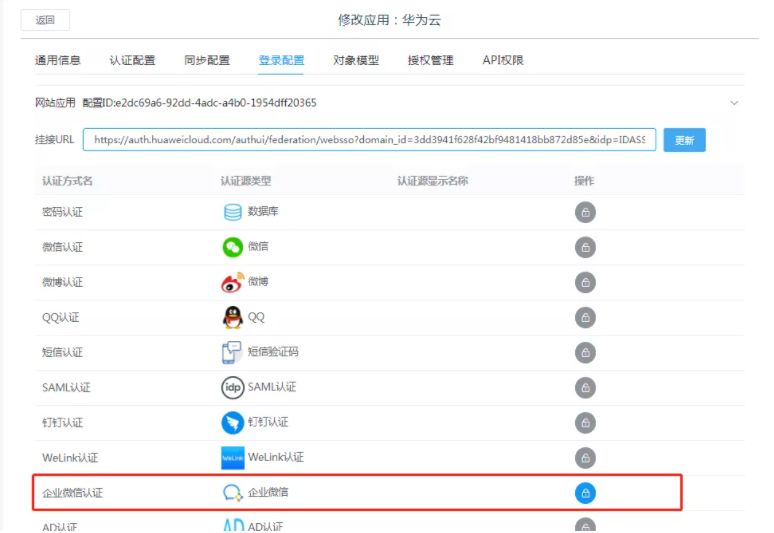Switch to the 通用信息 tab
The image size is (774, 533).
58,60
